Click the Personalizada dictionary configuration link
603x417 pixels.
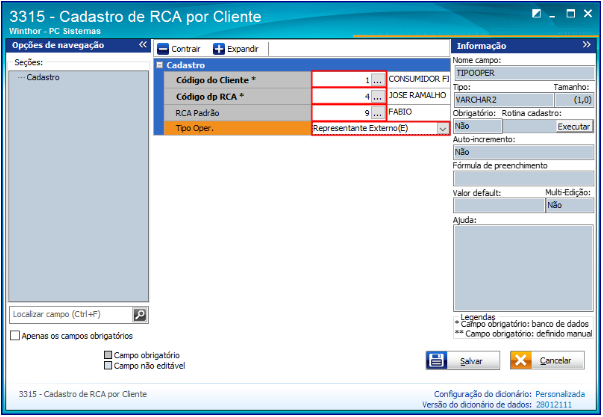pyautogui.click(x=560, y=394)
